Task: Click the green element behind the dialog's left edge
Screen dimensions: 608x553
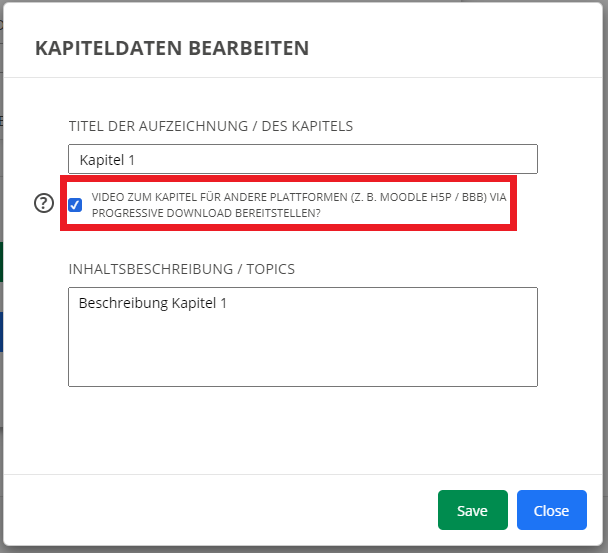Action: [x=1, y=261]
